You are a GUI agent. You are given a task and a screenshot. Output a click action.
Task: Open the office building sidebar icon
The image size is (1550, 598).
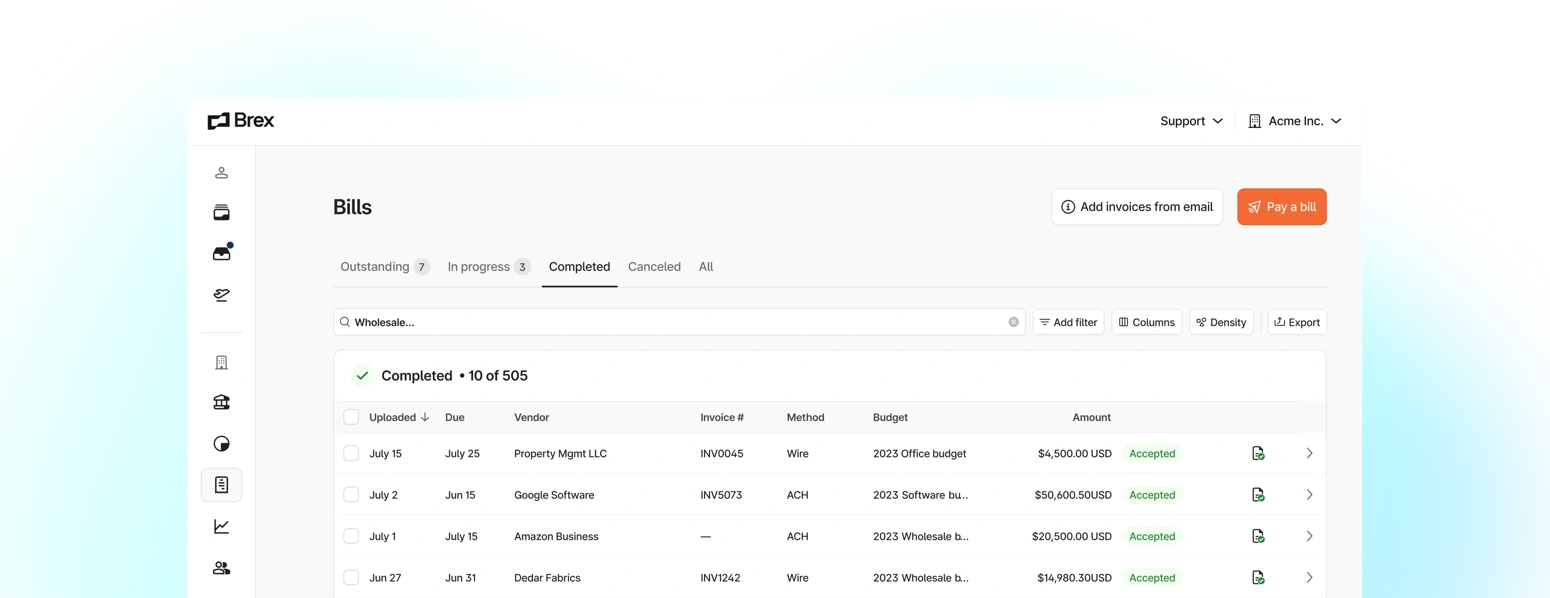(221, 362)
